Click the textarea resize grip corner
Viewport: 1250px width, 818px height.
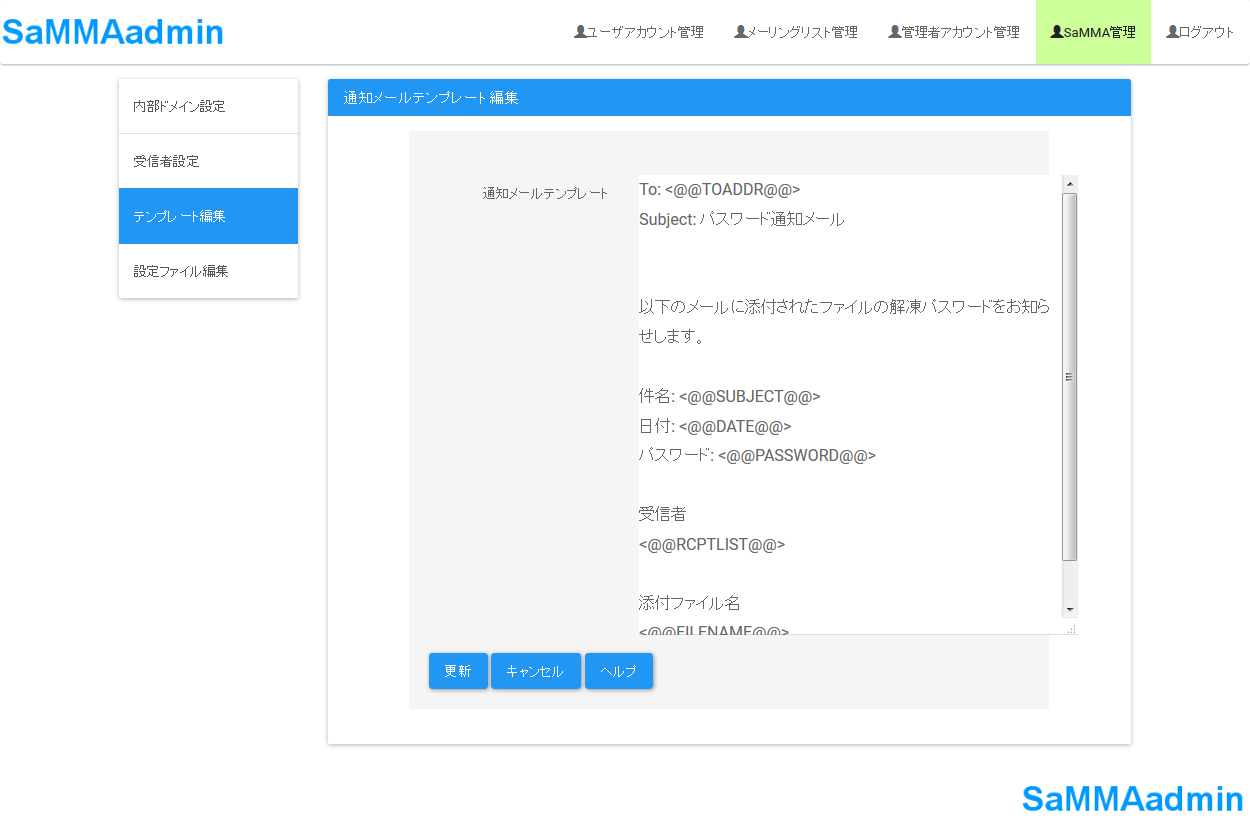point(1071,629)
